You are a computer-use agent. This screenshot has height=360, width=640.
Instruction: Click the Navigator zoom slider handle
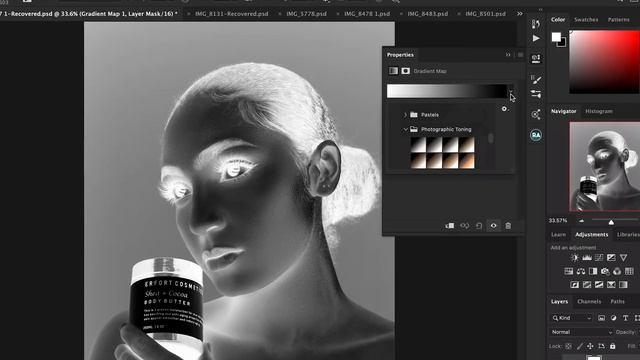pyautogui.click(x=611, y=222)
